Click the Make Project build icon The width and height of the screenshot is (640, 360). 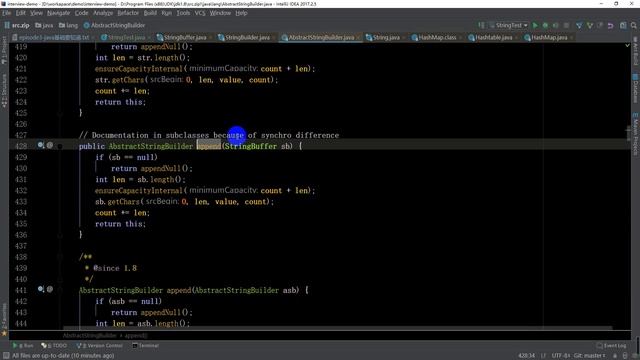(481, 25)
